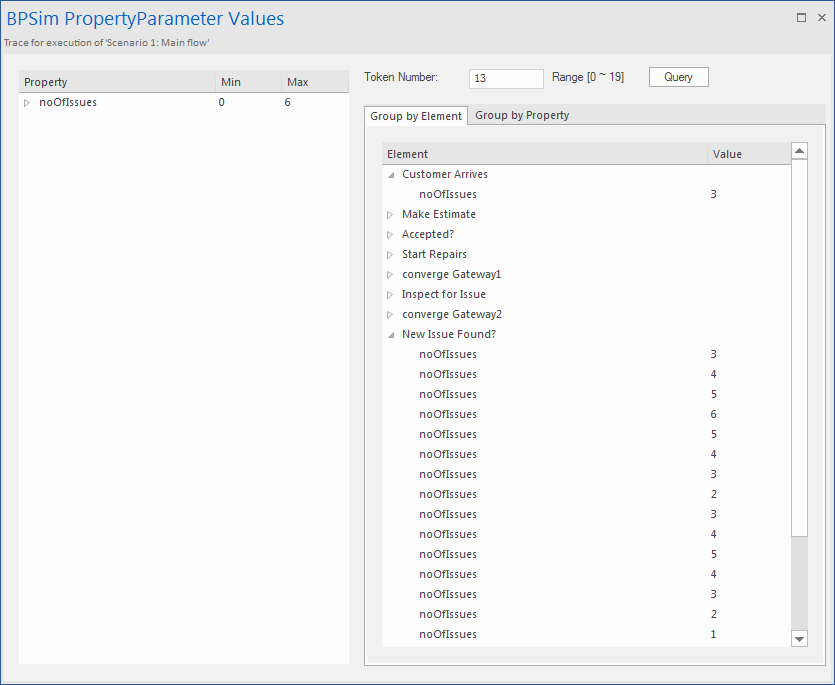The width and height of the screenshot is (835, 685).
Task: Collapse the New Issue Found? element
Action: [x=390, y=334]
